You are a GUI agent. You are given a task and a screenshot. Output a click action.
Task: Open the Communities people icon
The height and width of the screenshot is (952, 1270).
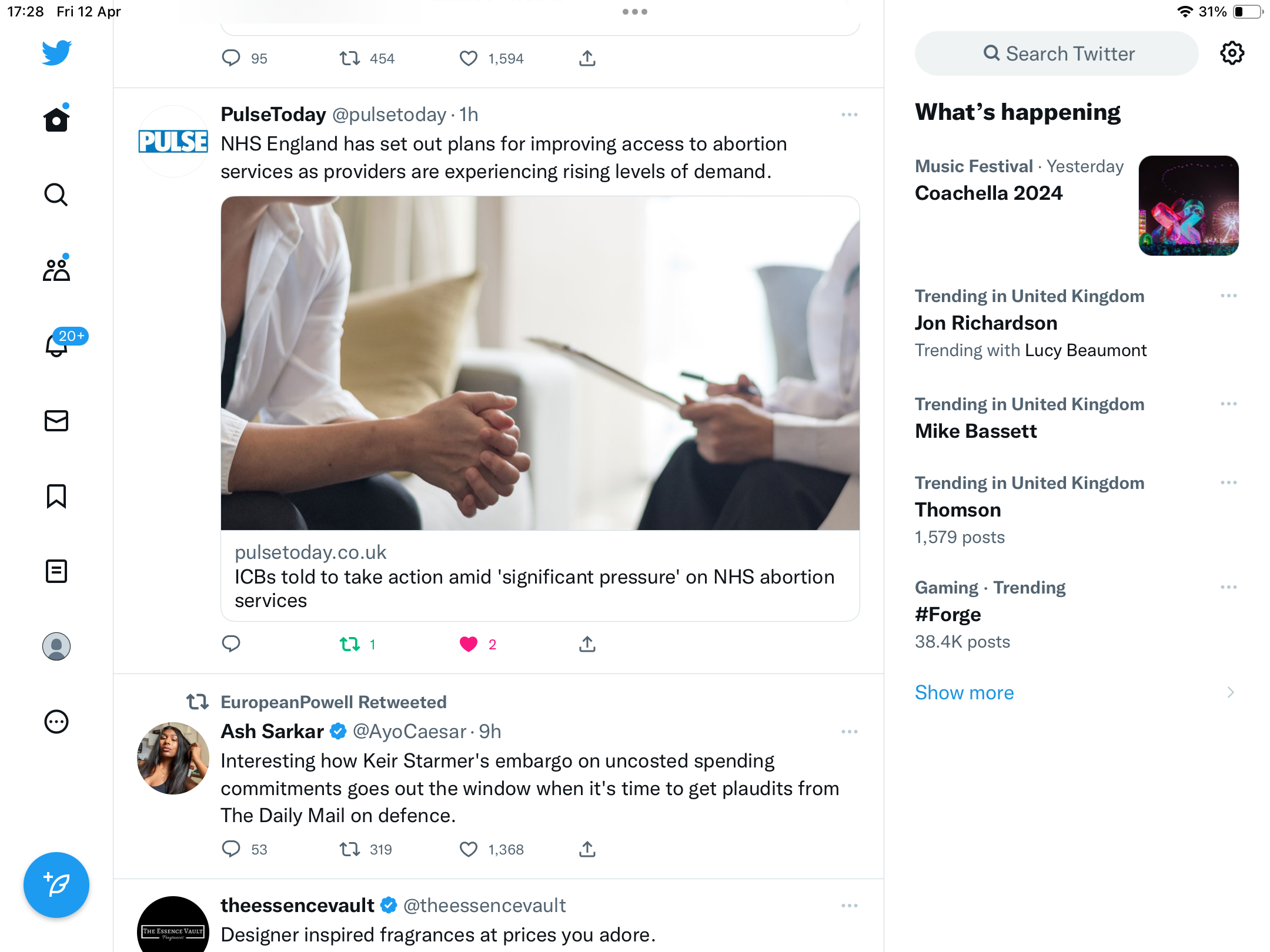coord(56,269)
